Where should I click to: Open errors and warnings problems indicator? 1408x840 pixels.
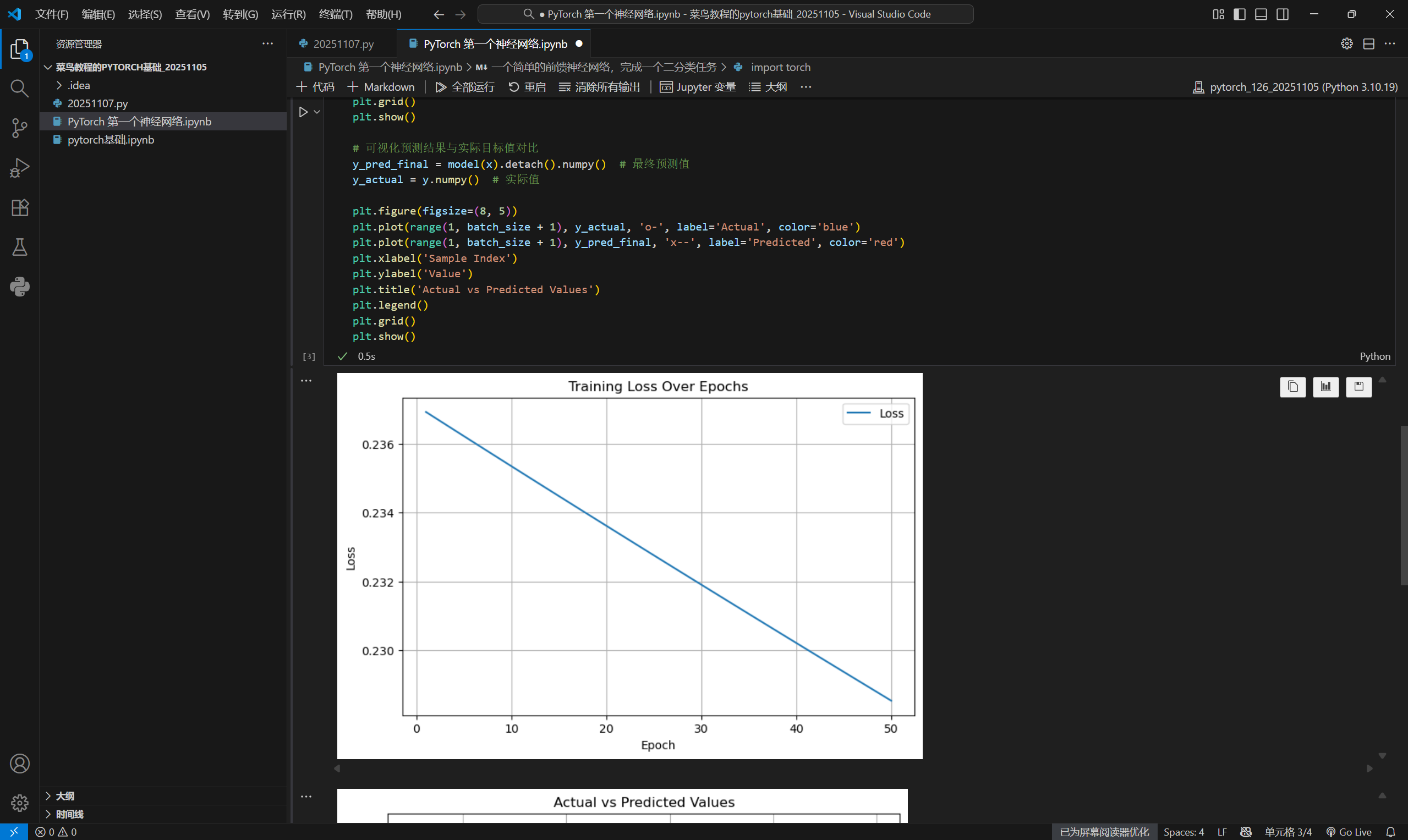[x=56, y=832]
